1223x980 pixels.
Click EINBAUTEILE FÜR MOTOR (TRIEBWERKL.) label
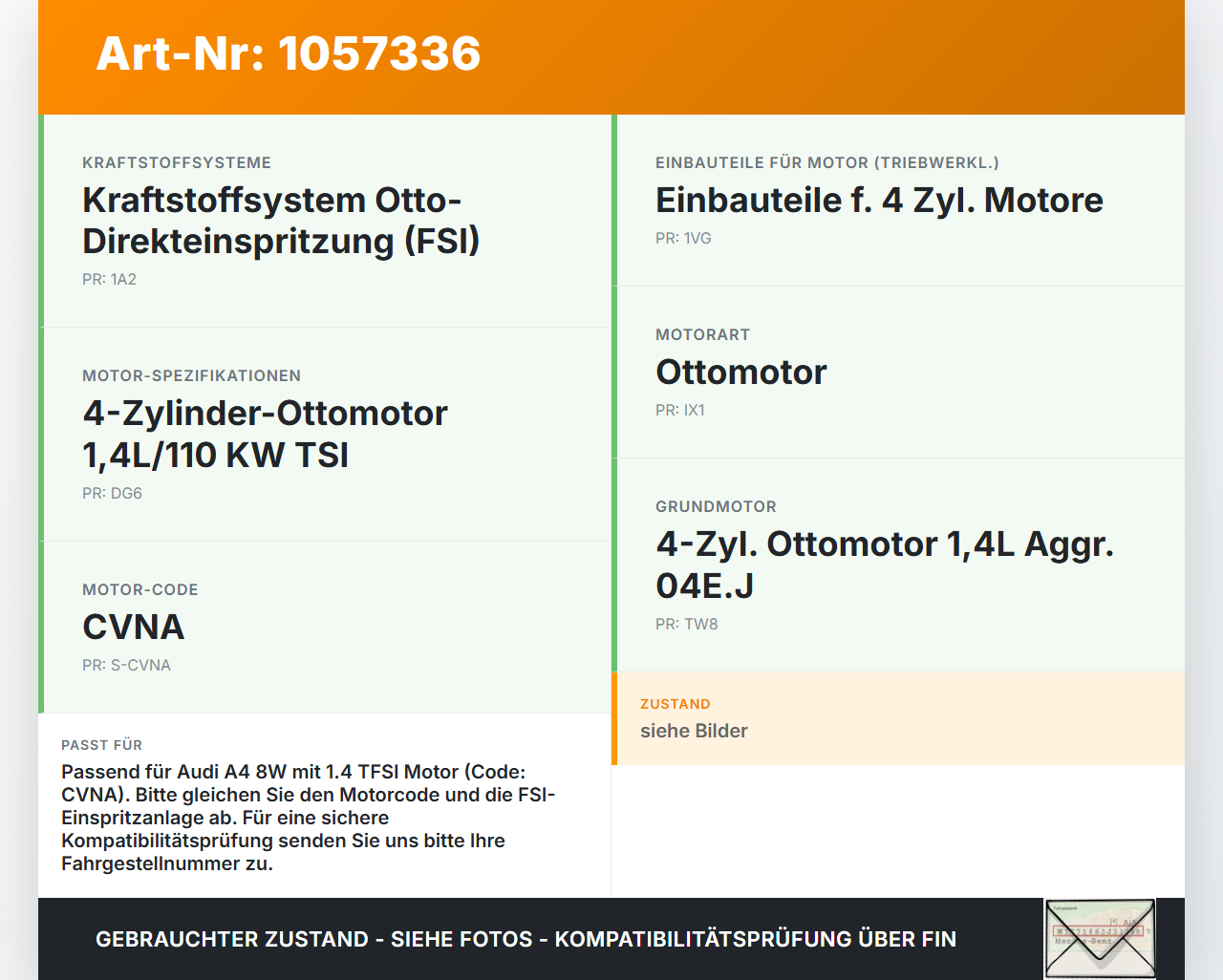pos(827,163)
